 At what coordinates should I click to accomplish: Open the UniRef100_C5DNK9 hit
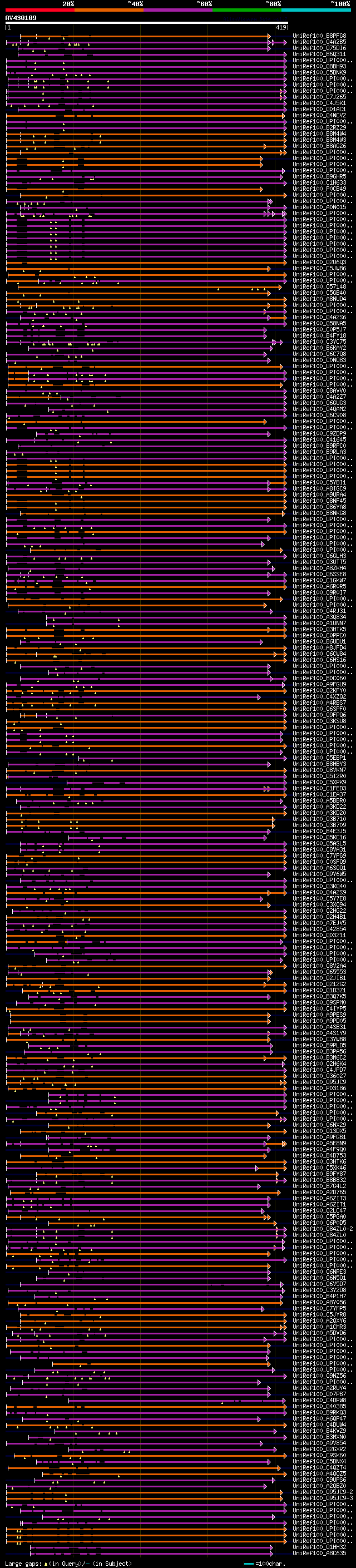(319, 72)
